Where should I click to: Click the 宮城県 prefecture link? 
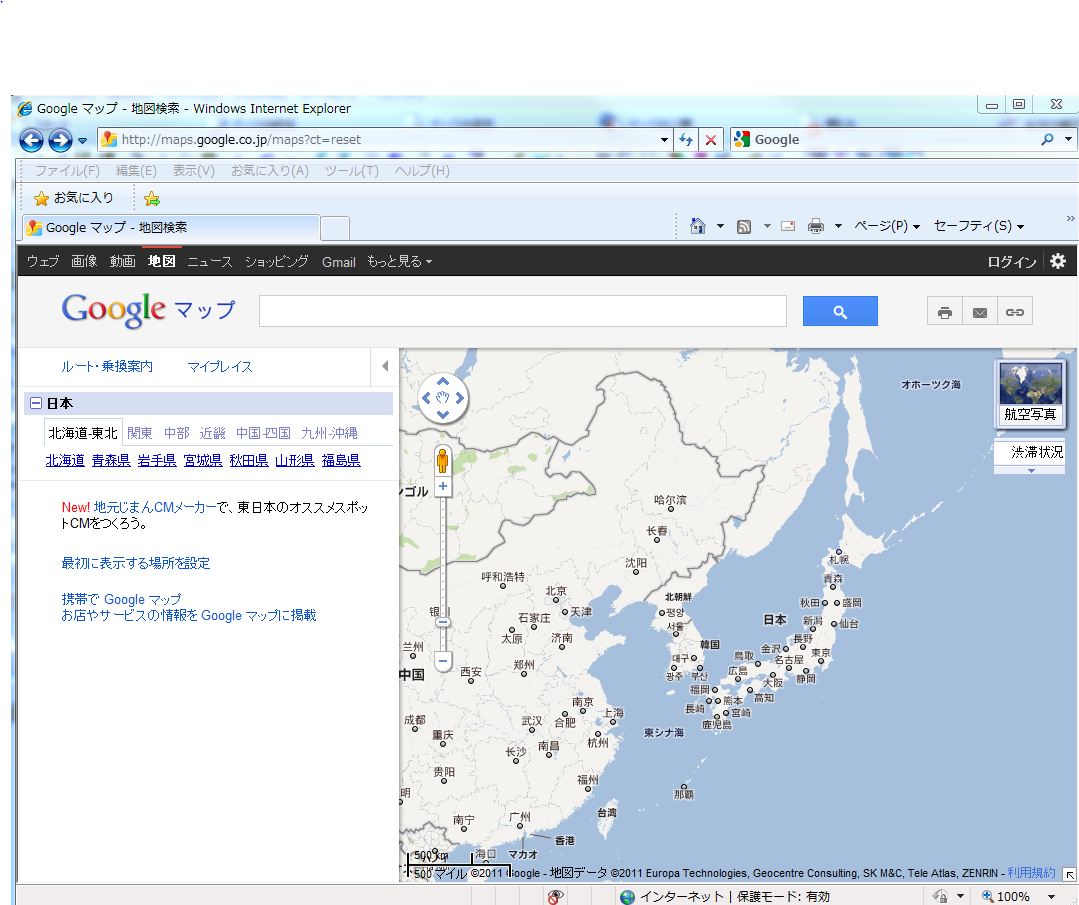click(203, 460)
